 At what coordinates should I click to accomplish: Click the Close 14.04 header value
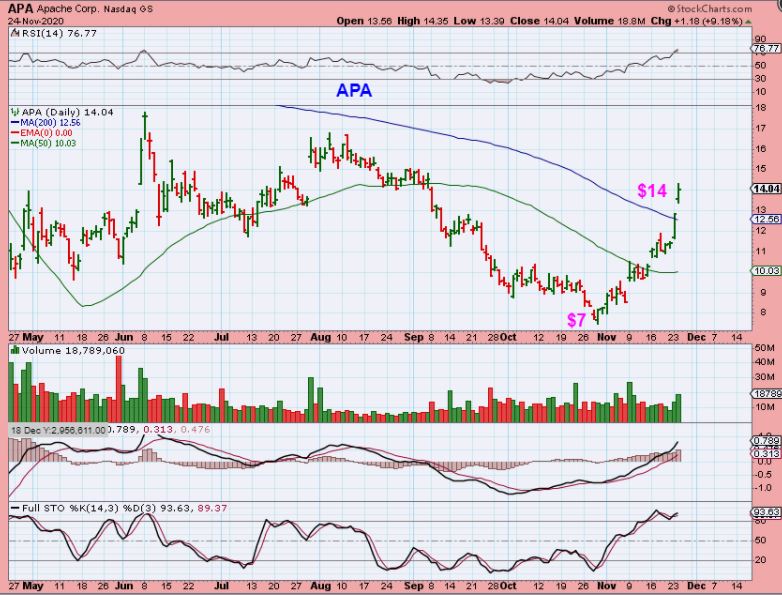tap(539, 21)
